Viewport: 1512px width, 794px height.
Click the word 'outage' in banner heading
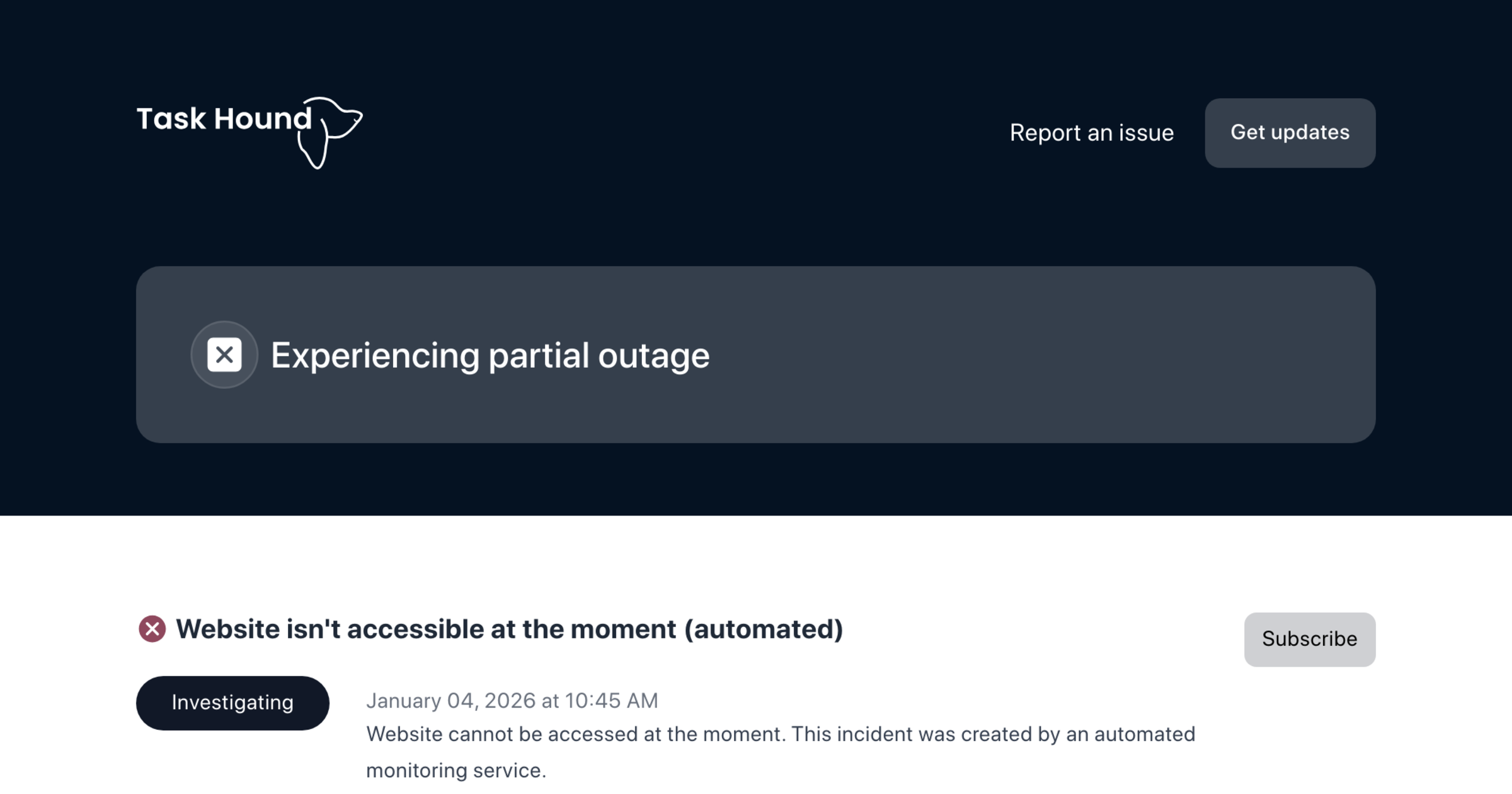[653, 355]
